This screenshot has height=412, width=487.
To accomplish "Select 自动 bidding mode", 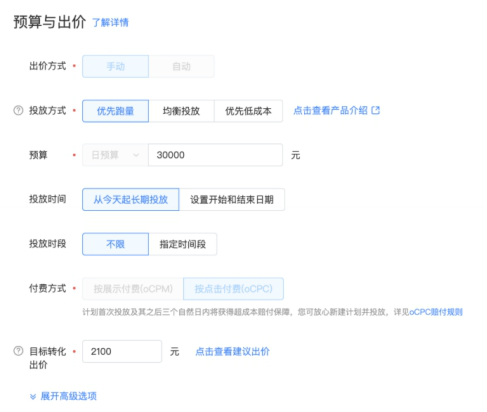I will coord(181,66).
